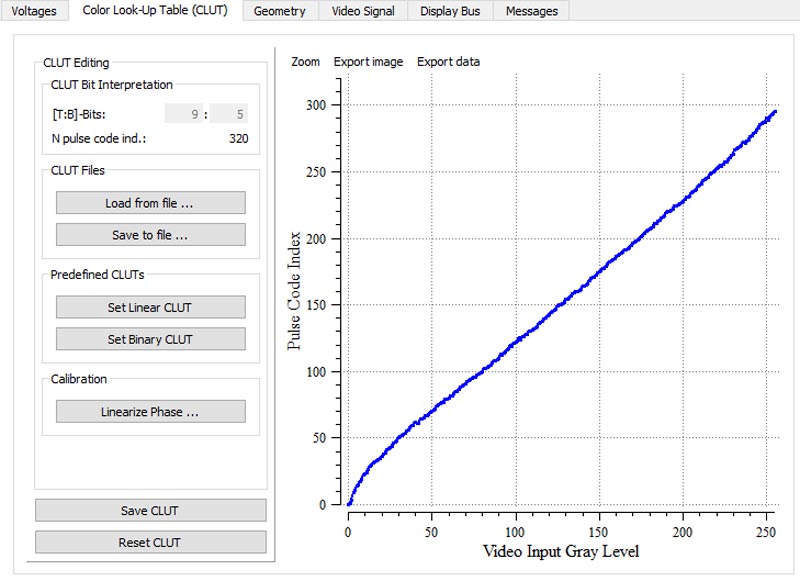Viewport: 800px width, 581px height.
Task: Open the Messages tab
Action: click(532, 11)
